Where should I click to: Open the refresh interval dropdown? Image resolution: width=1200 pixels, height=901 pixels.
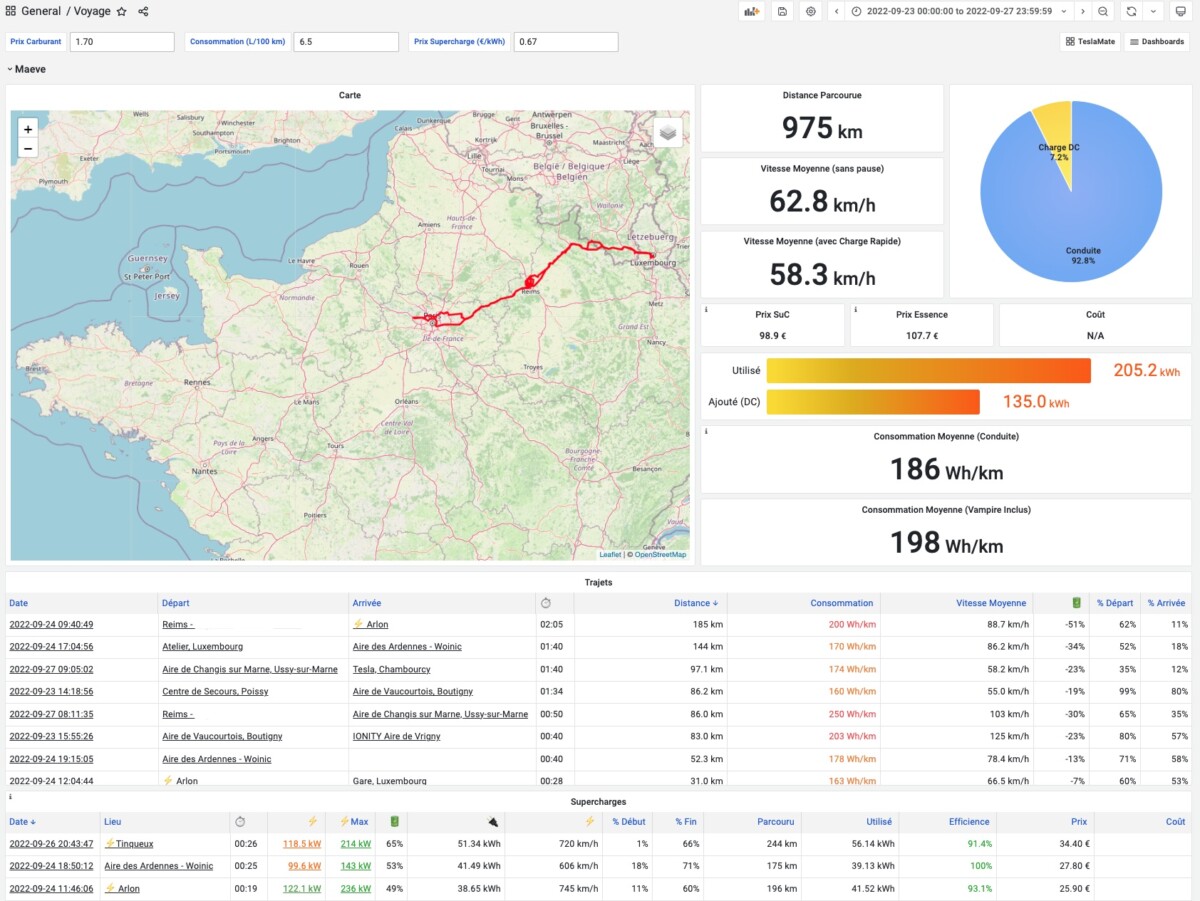point(1153,11)
